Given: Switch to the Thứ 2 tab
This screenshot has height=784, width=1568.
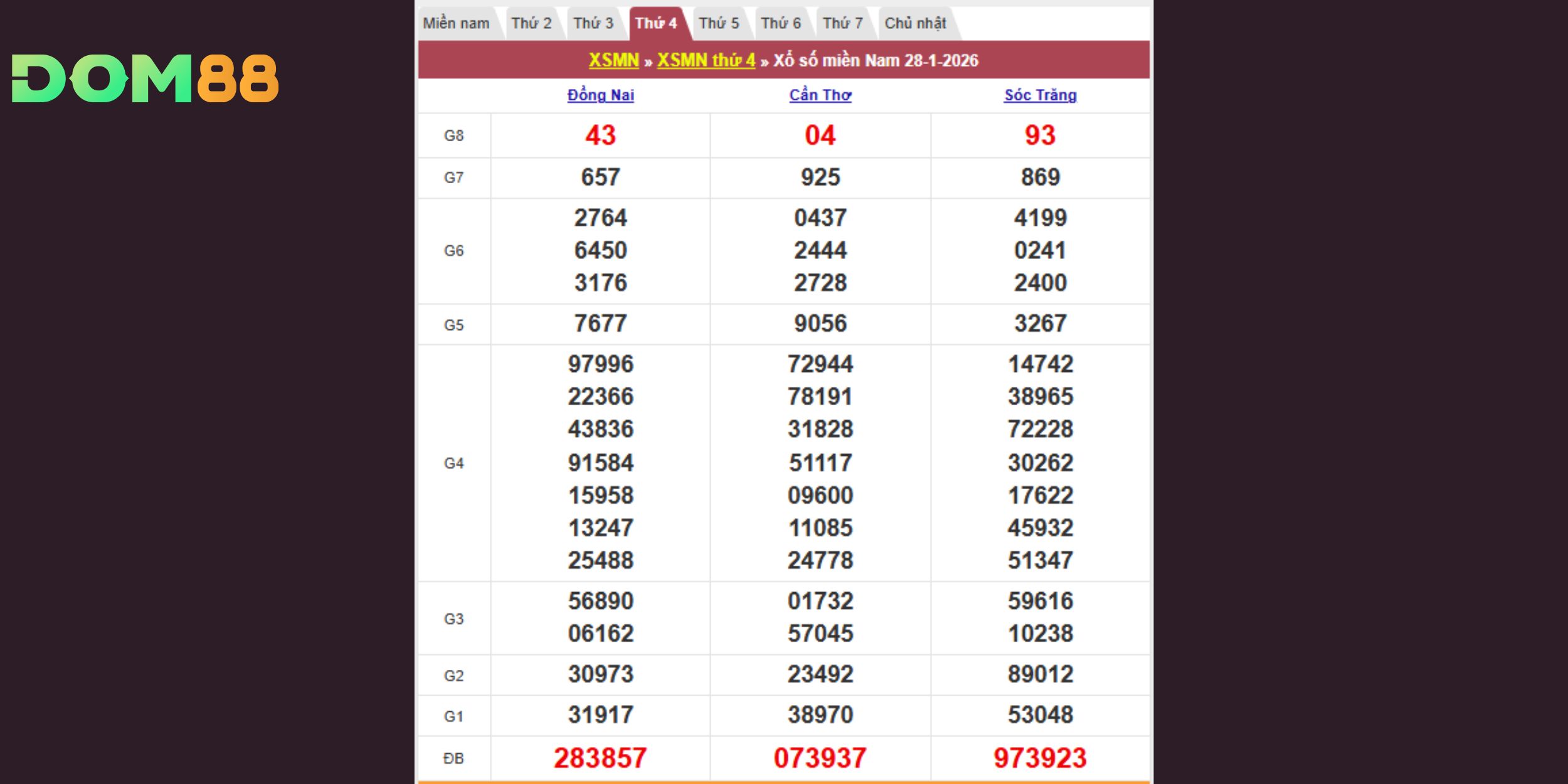Looking at the screenshot, I should click(x=531, y=23).
